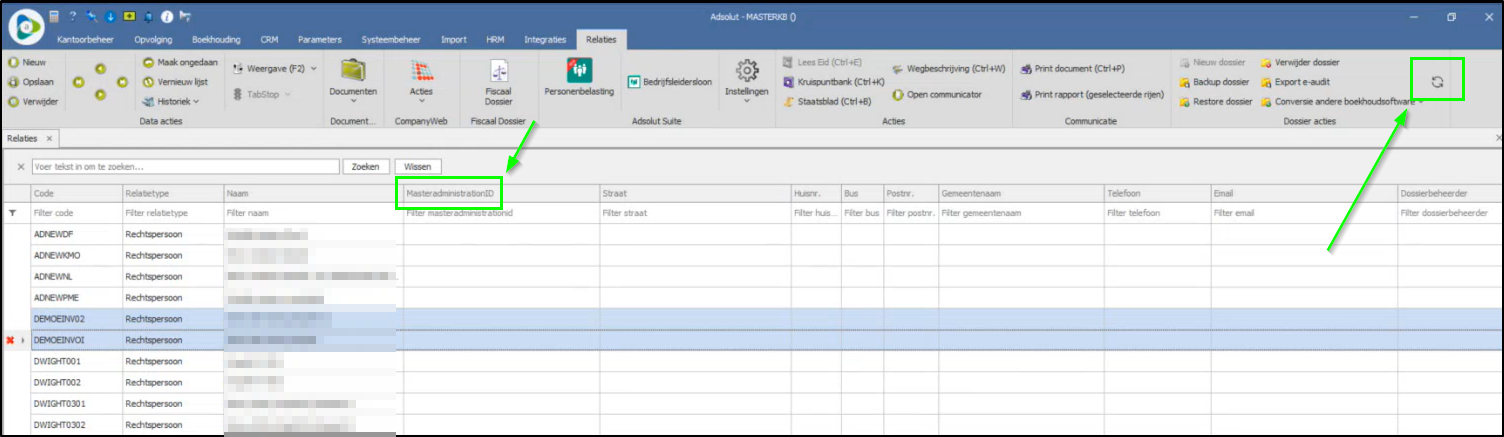Screen dimensions: 1504x437
Task: Go to last record navigation arrow
Action: (122, 82)
